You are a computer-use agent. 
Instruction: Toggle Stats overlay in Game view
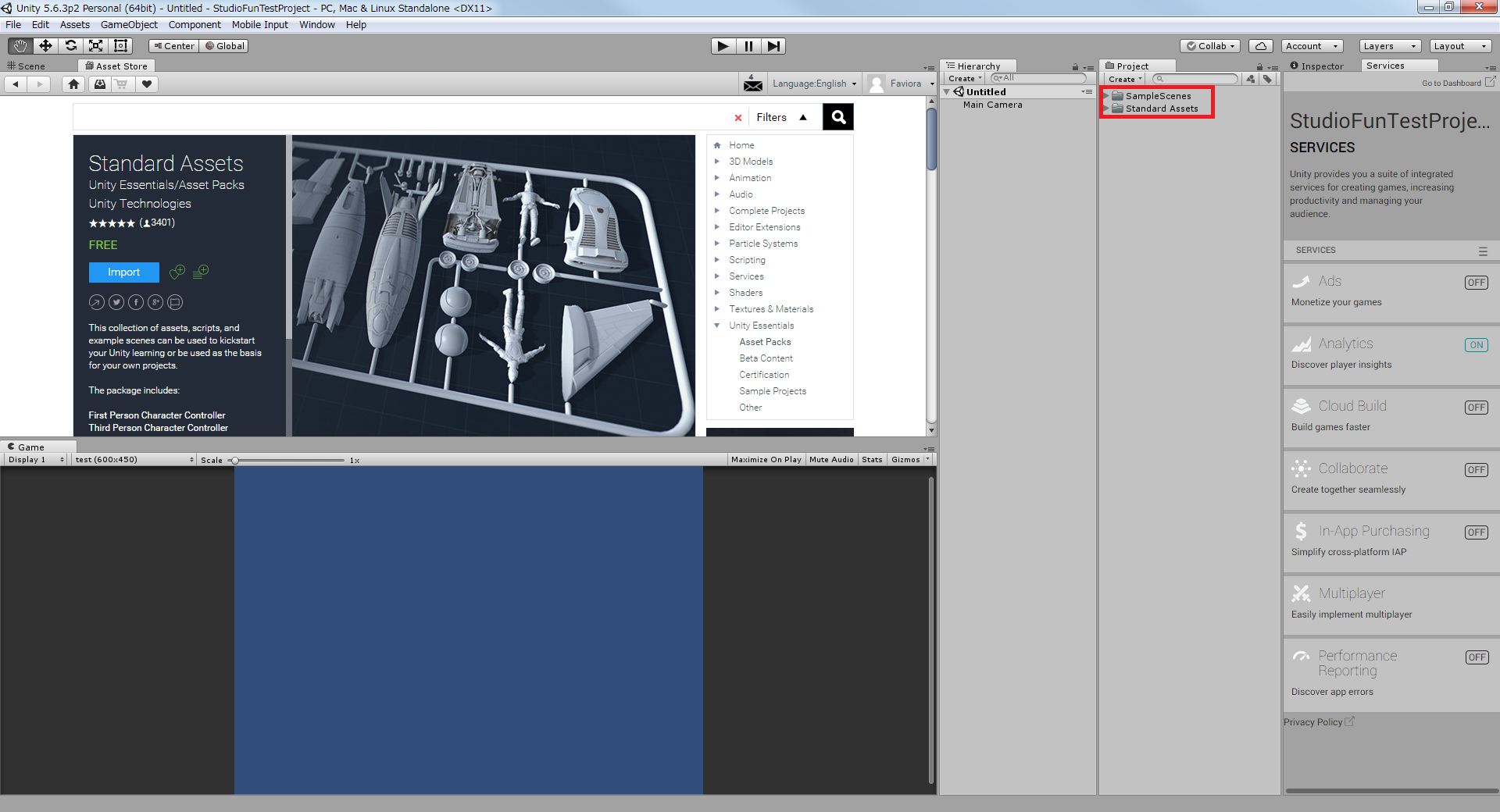point(872,460)
